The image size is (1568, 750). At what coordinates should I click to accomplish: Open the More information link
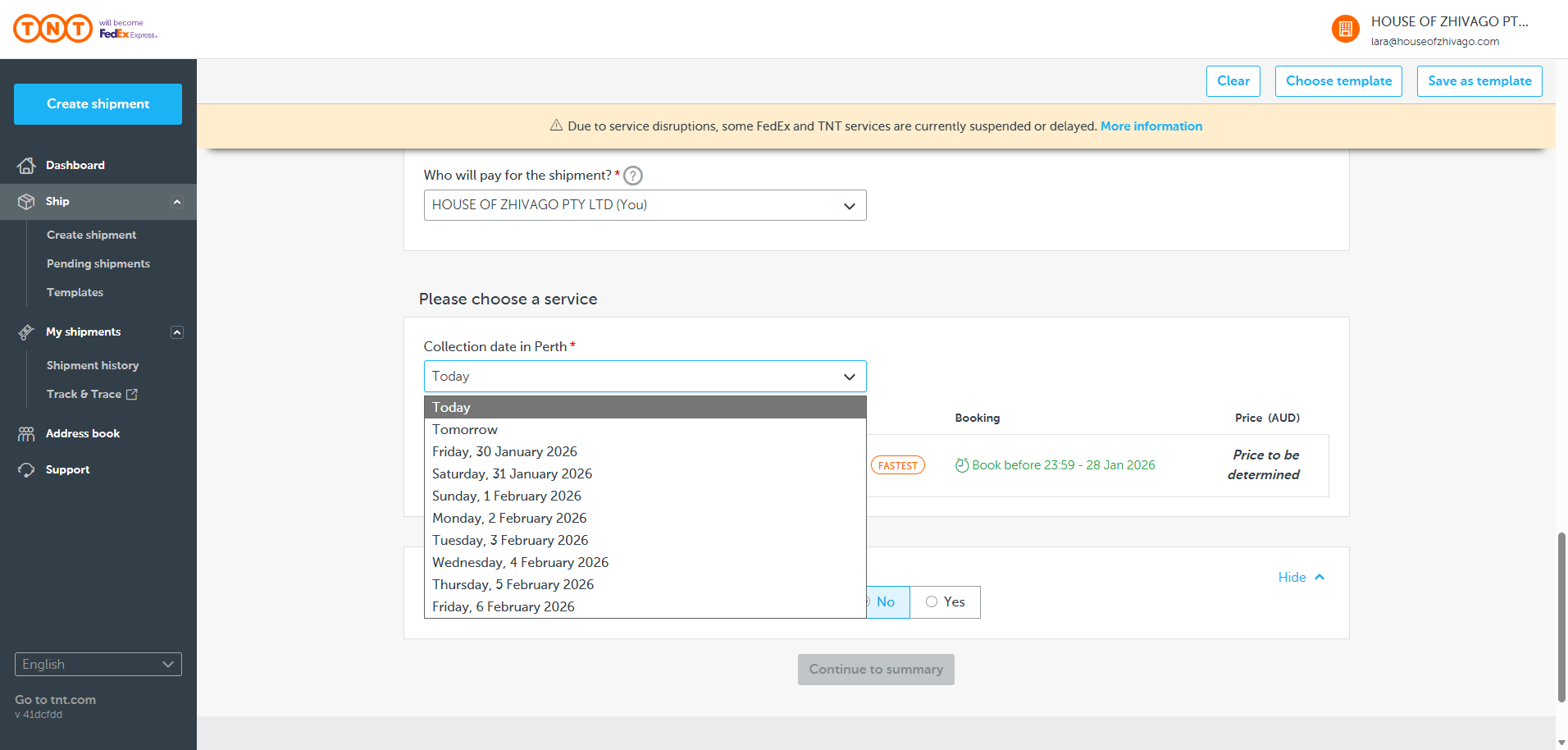pyautogui.click(x=1151, y=126)
